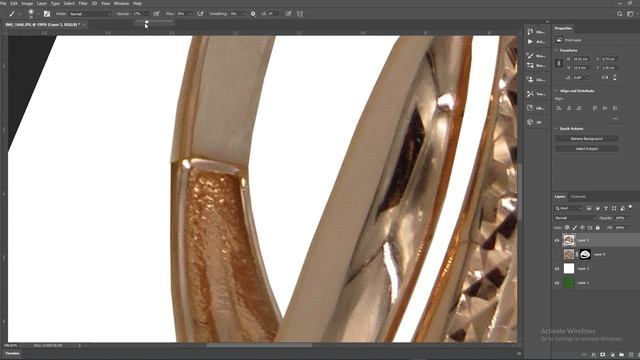Collapse the Transform section
Image resolution: width=640 pixels, height=360 pixels.
pos(556,51)
